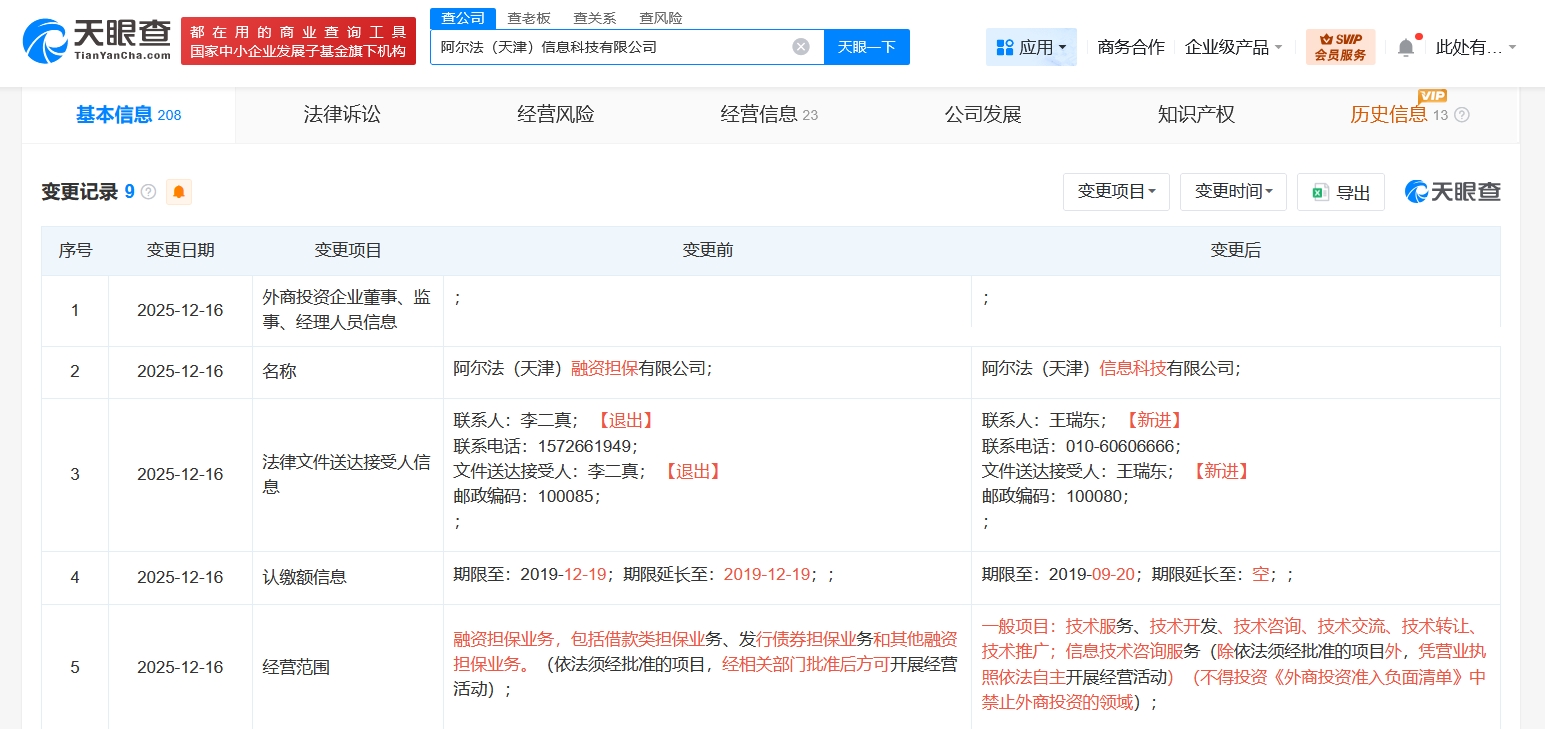Open the 商务合作 link
This screenshot has height=729, width=1545.
pyautogui.click(x=1130, y=47)
